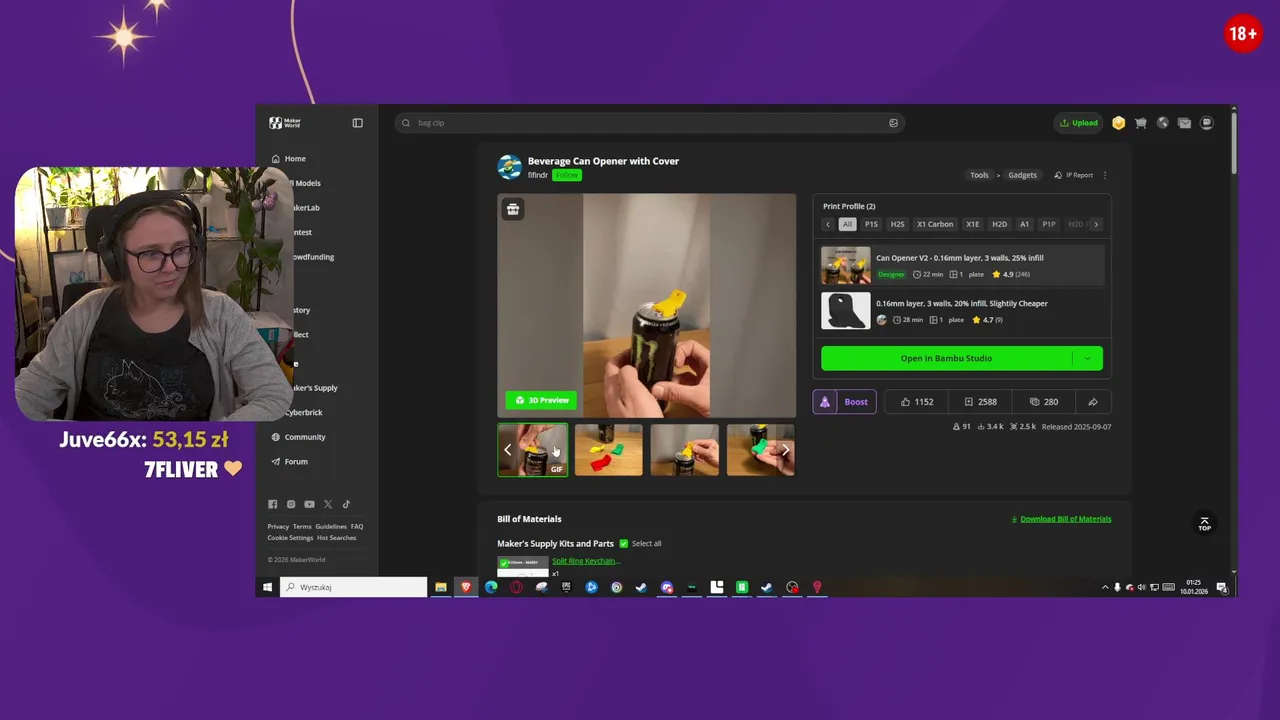Viewport: 1280px width, 720px height.
Task: Open the 280 comments
Action: (1044, 402)
